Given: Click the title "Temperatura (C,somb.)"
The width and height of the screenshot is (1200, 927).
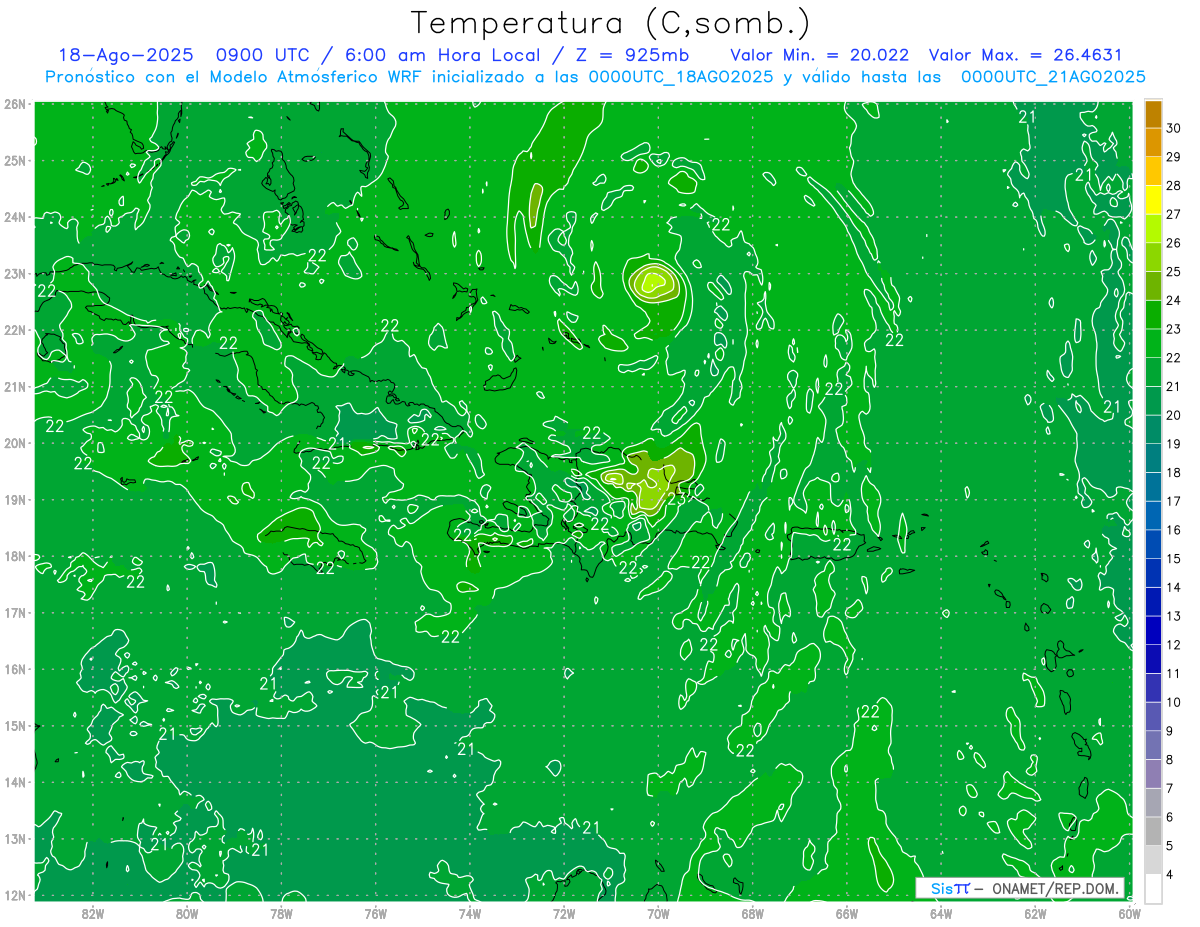Looking at the screenshot, I should coord(610,24).
